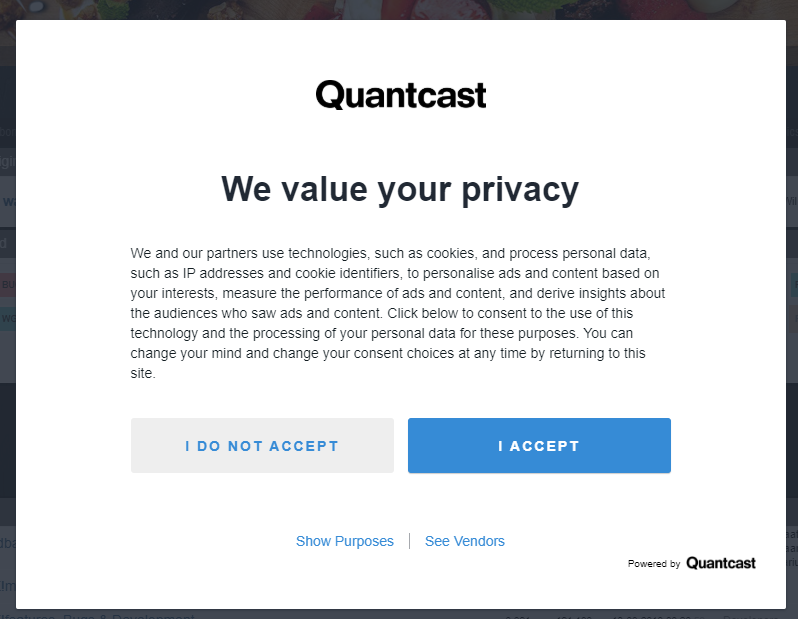Open the Show Purposes link

click(345, 541)
